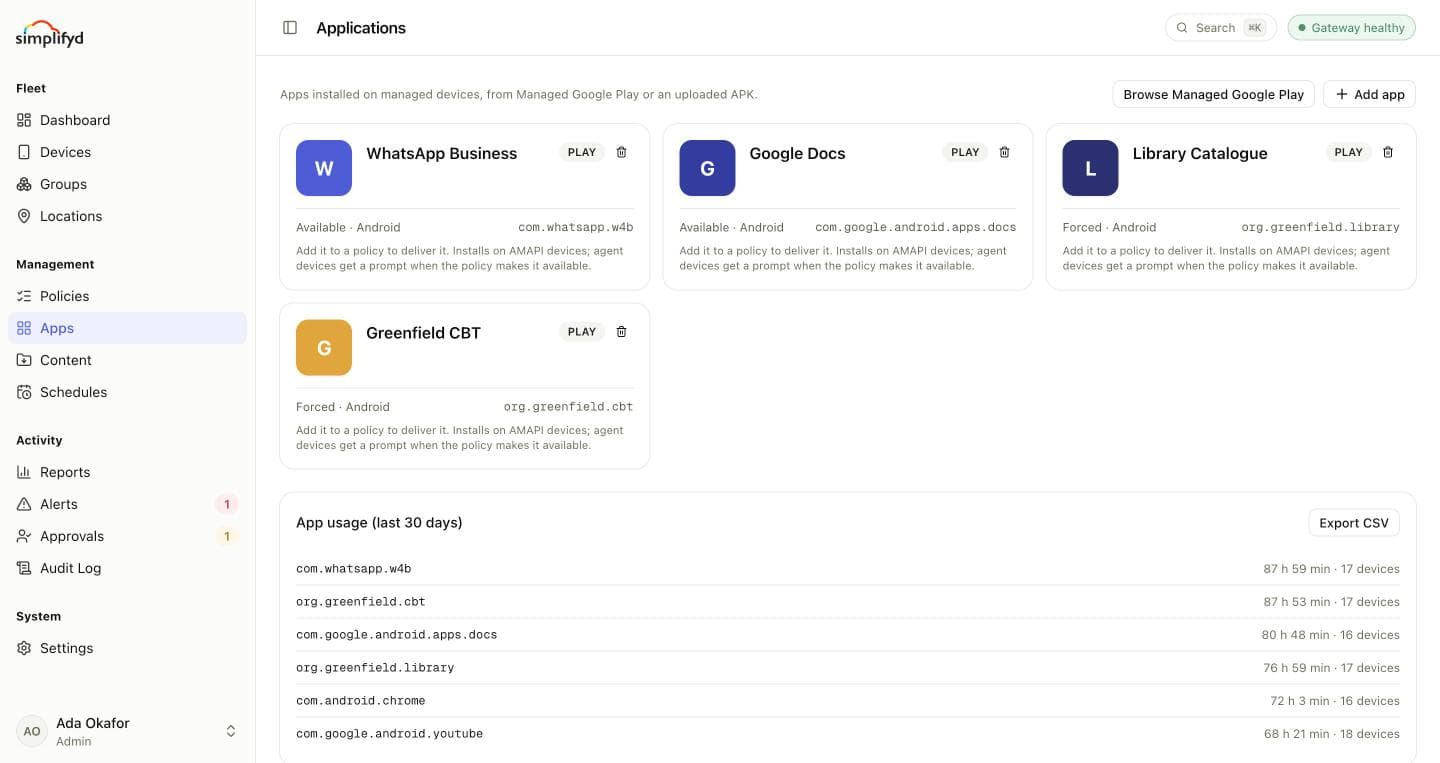1440x763 pixels.
Task: Click the Schedules calendar icon
Action: pos(24,392)
